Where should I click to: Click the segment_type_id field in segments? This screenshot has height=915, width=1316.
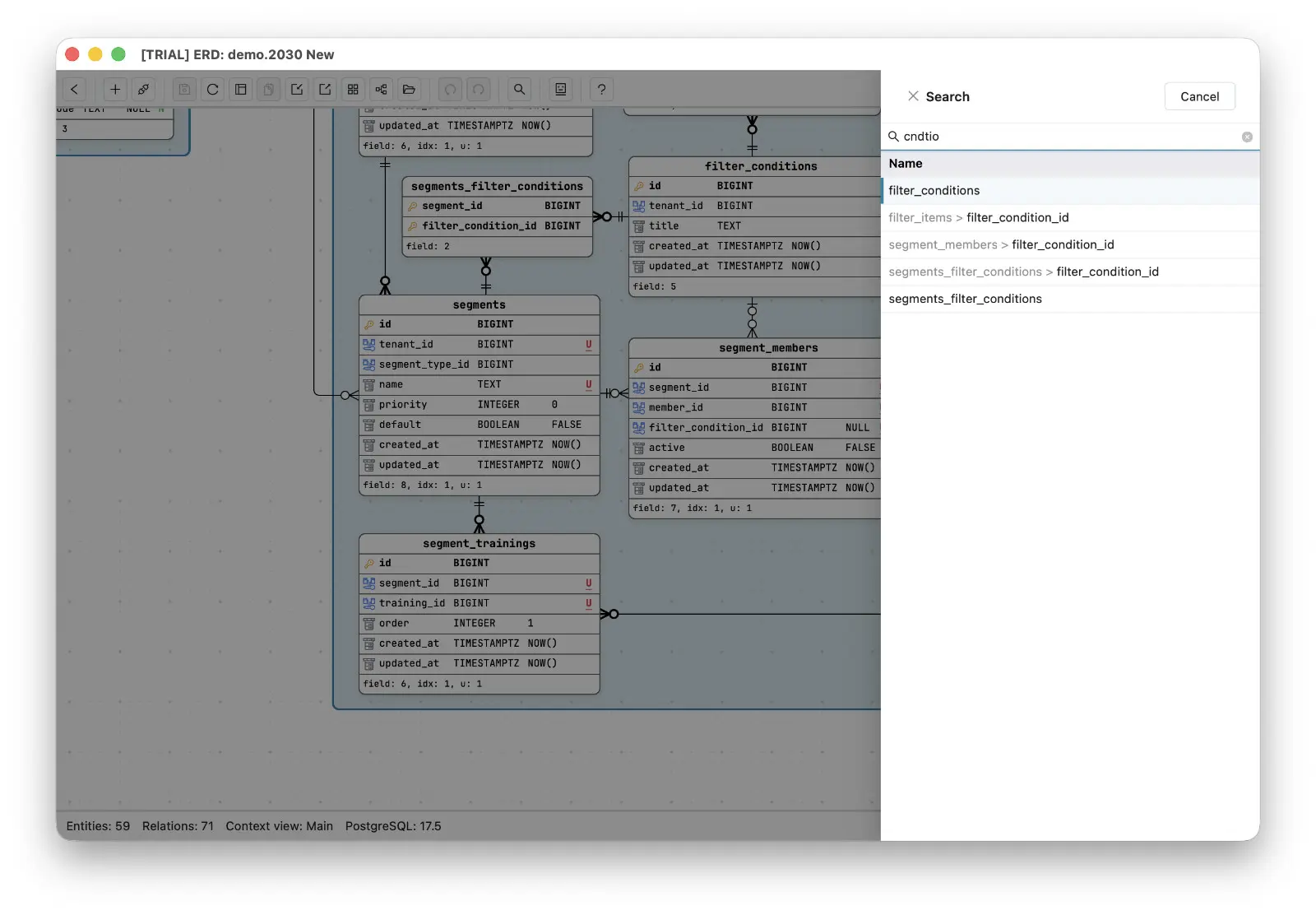pyautogui.click(x=480, y=365)
